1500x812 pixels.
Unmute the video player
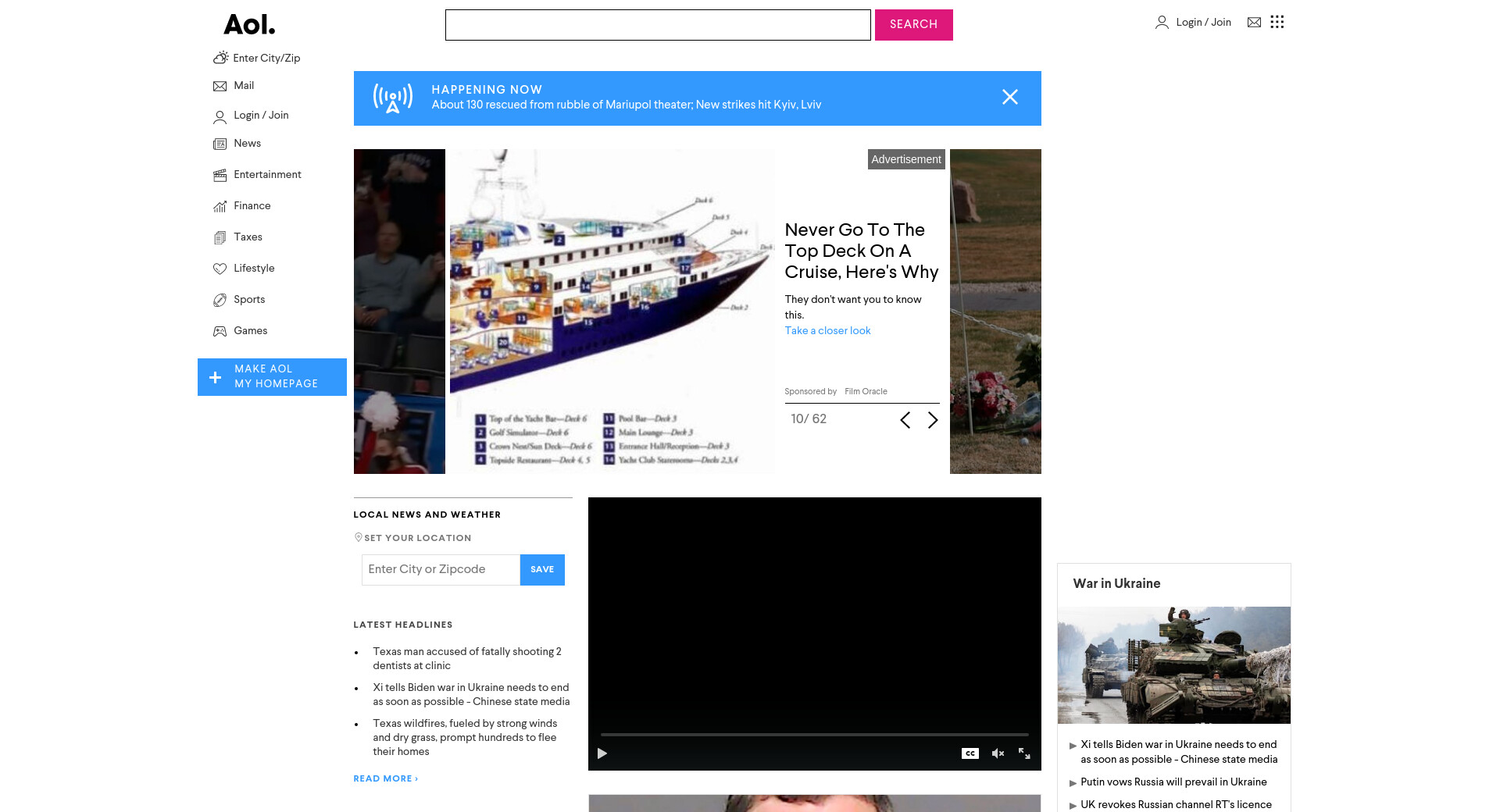pyautogui.click(x=998, y=753)
